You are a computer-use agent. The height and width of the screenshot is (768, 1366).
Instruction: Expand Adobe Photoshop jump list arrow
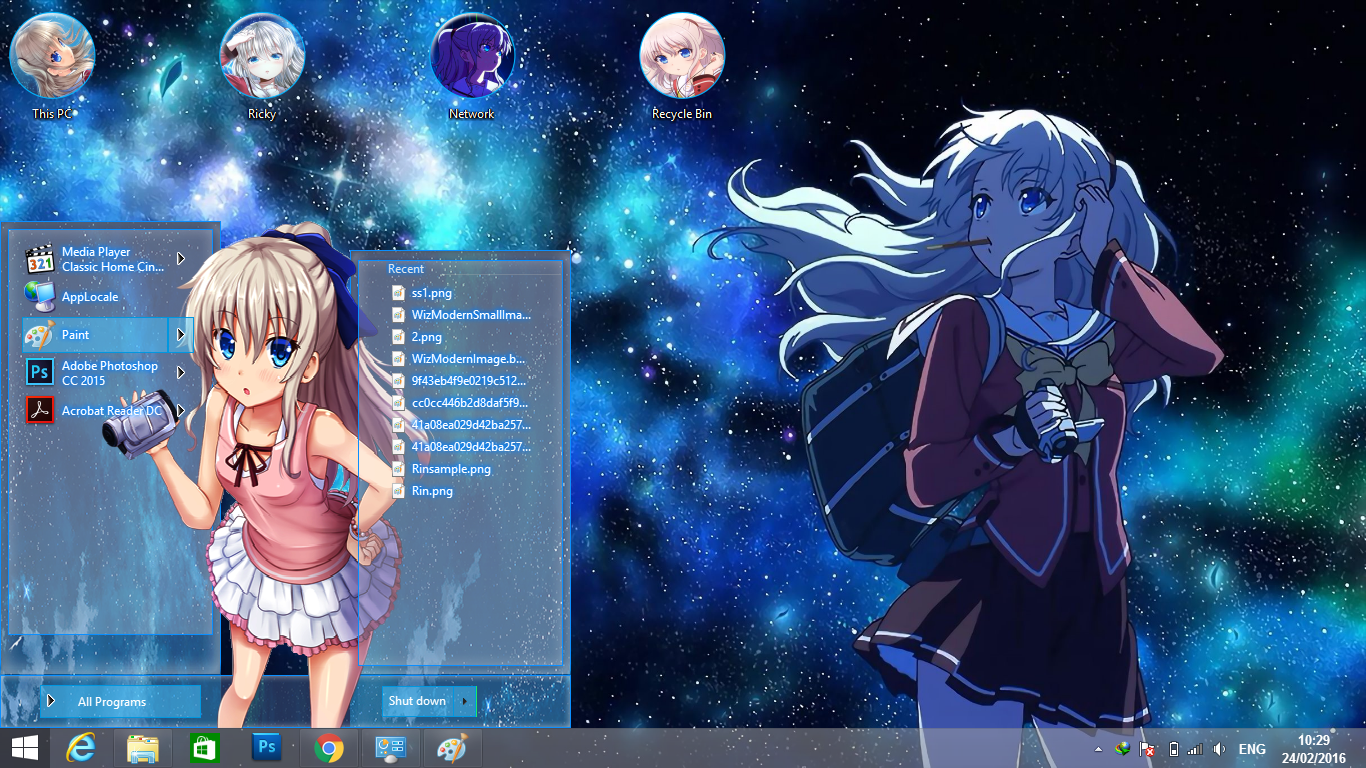click(181, 373)
